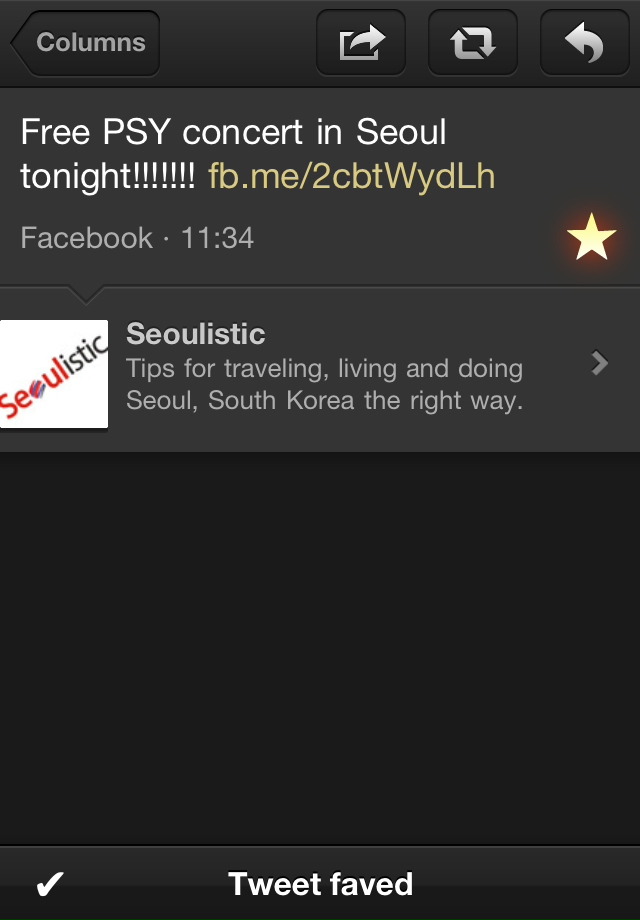The image size is (640, 920).
Task: Tap the word 'tonight!!!!!!!!' in the tweet
Action: point(108,176)
